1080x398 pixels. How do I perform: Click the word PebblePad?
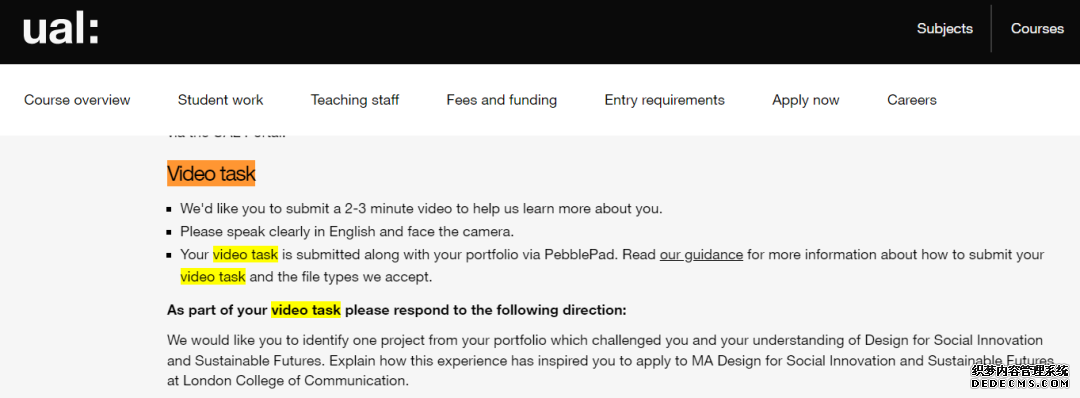pos(582,255)
